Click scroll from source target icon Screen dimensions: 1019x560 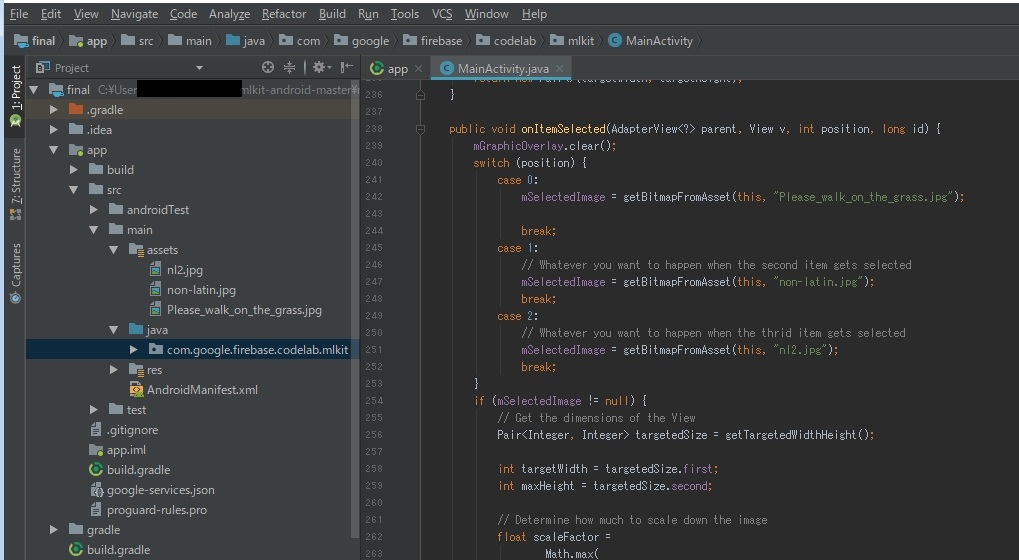(x=268, y=67)
